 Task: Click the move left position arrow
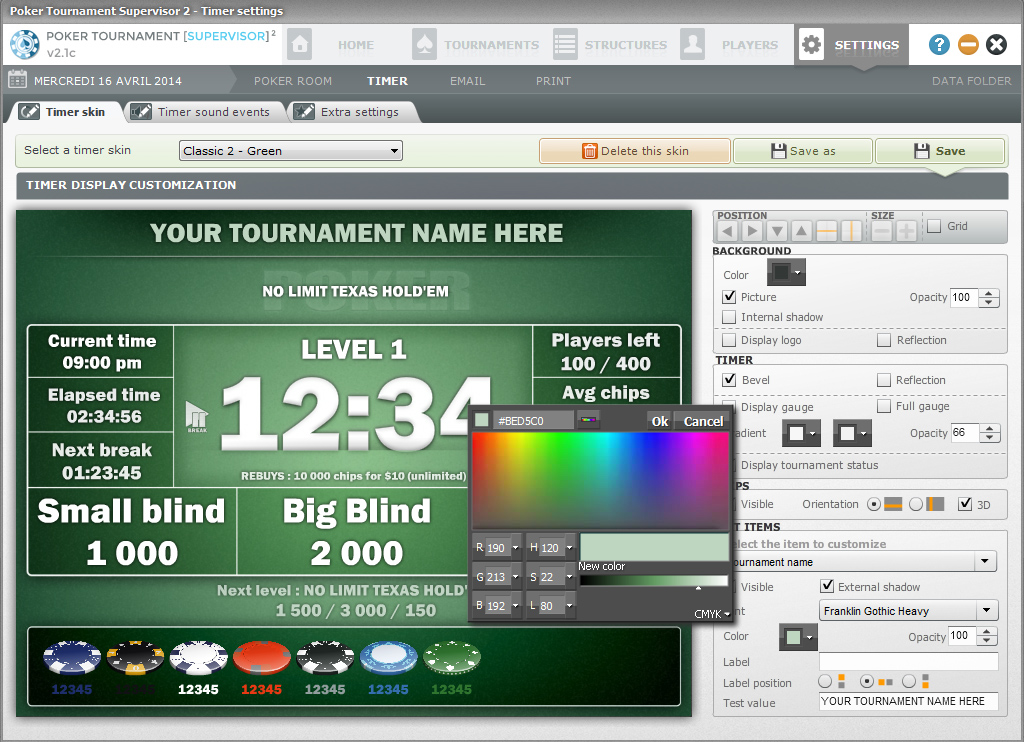click(729, 231)
